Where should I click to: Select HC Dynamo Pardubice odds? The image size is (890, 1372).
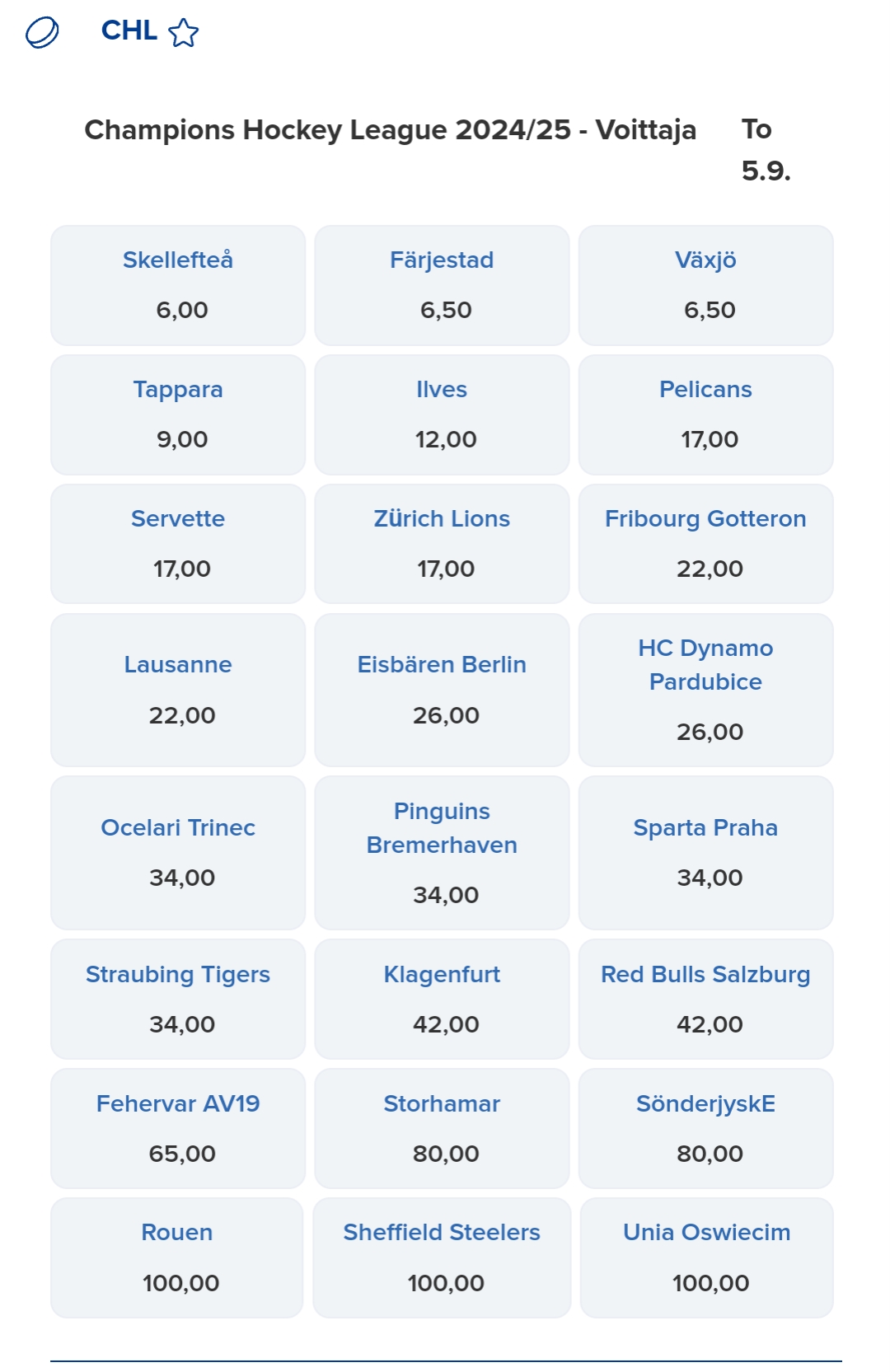[705, 690]
